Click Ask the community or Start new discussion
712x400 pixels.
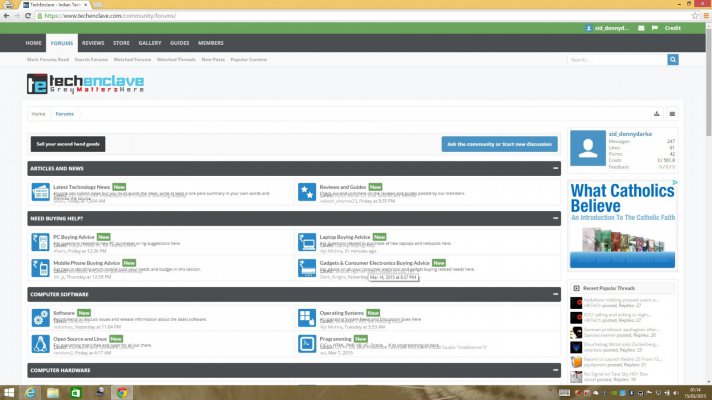click(x=499, y=144)
